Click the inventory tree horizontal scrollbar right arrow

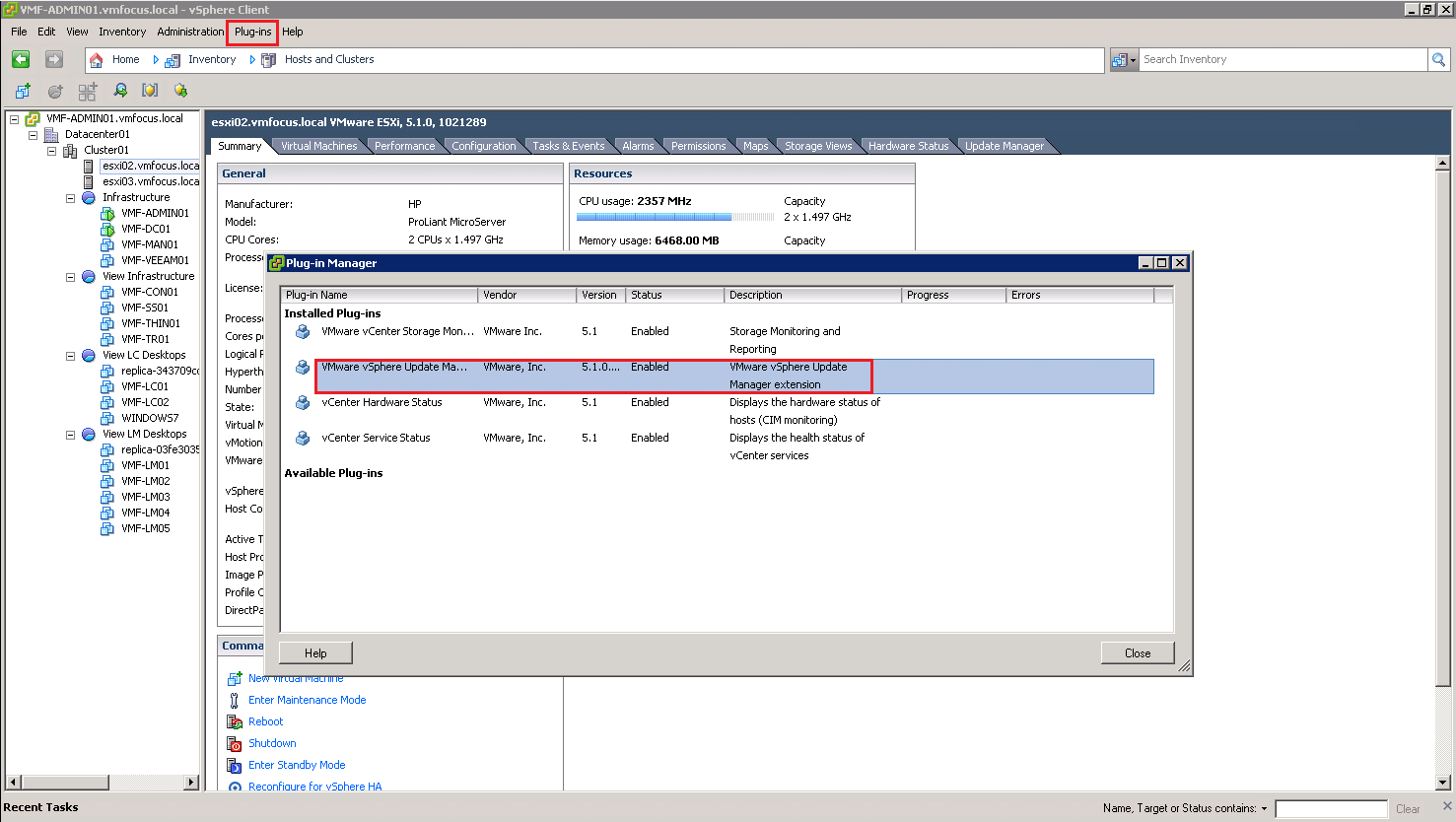(191, 783)
